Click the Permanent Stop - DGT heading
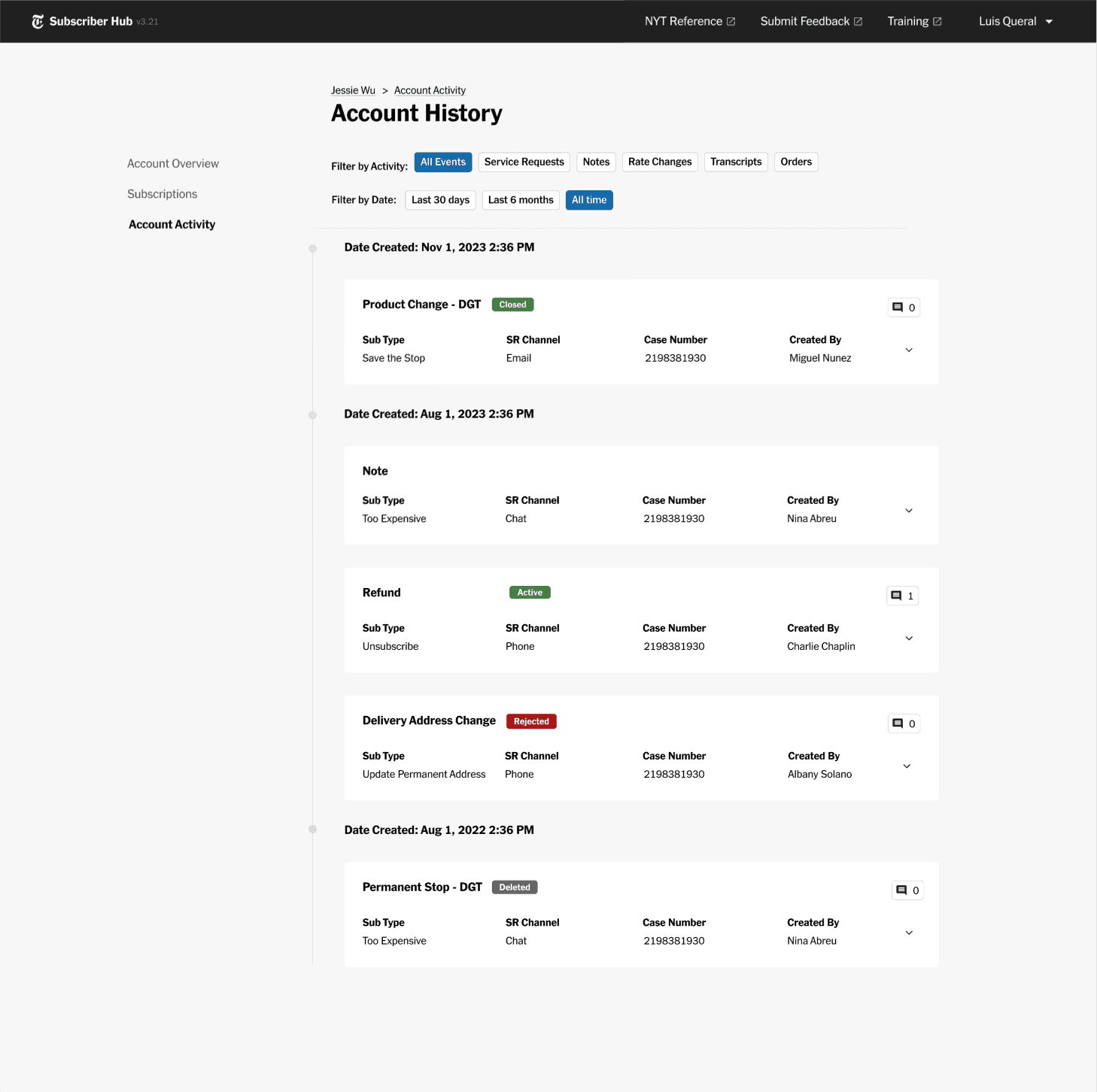This screenshot has width=1097, height=1092. [x=422, y=887]
